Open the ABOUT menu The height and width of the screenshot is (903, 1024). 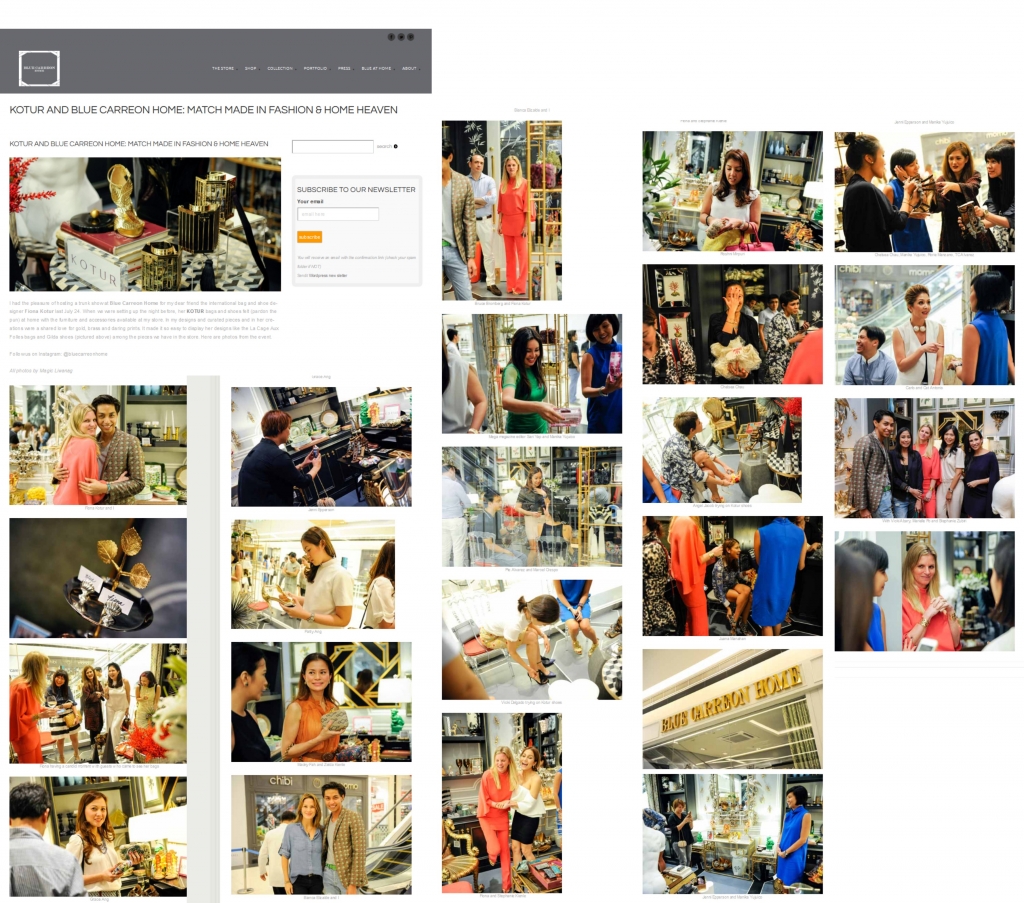point(409,68)
